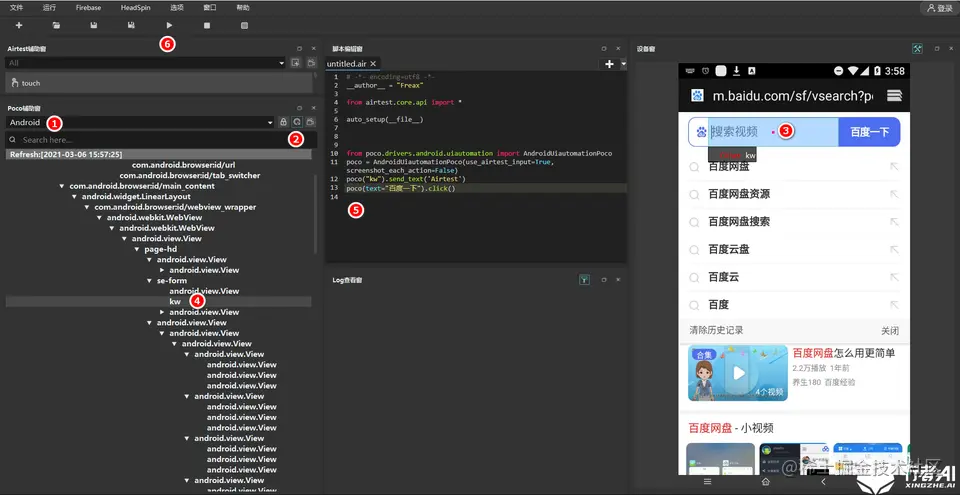Image resolution: width=960 pixels, height=495 pixels.
Task: Open the 百度网盘 video thumbnail labeled 合集
Action: (738, 373)
